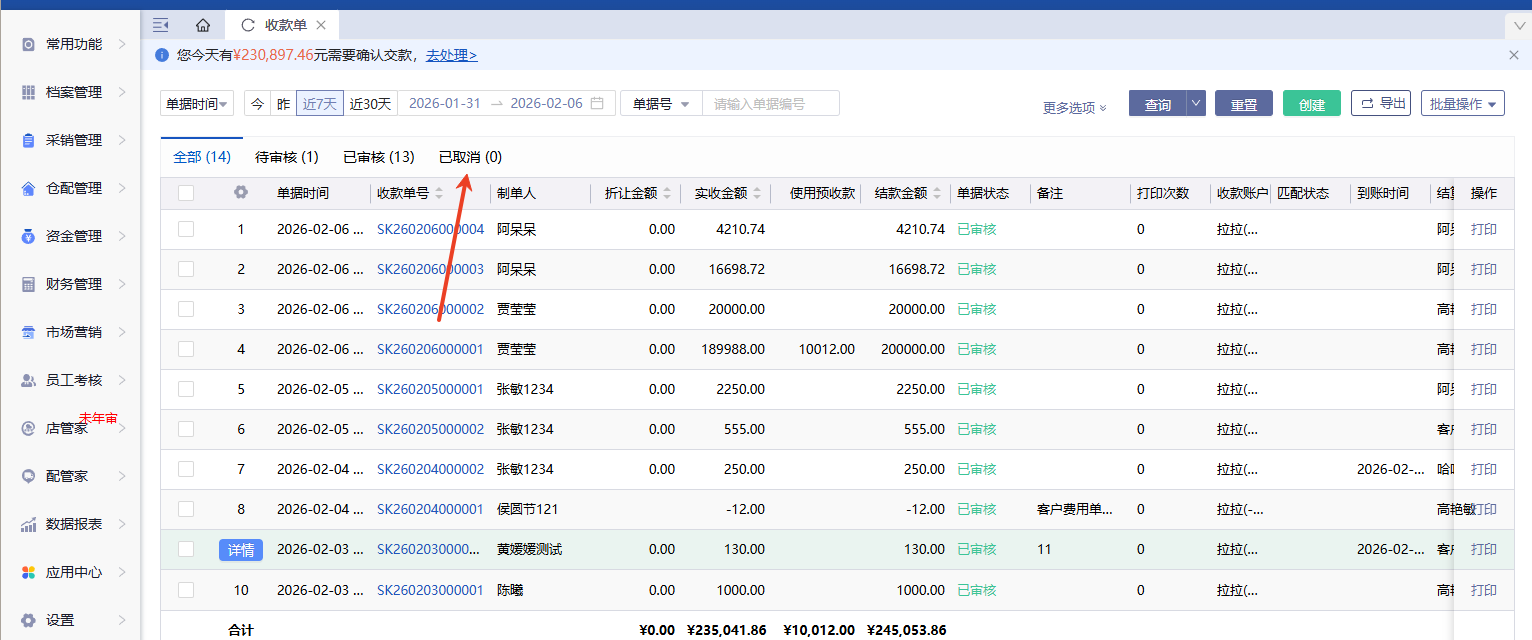Sort by 实收金额 column arrows
The height and width of the screenshot is (640, 1532).
[757, 193]
